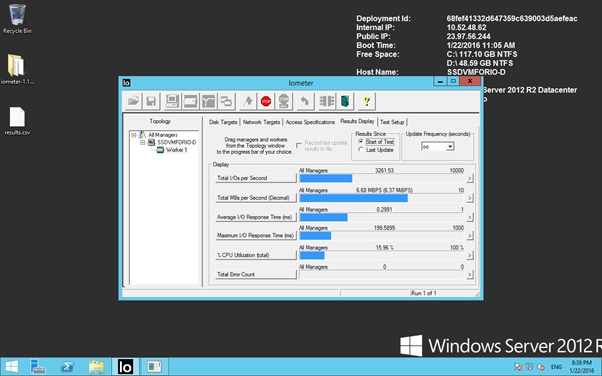Image resolution: width=602 pixels, height=376 pixels.
Task: Abort all tests with the gray stop icon
Action: (284, 101)
